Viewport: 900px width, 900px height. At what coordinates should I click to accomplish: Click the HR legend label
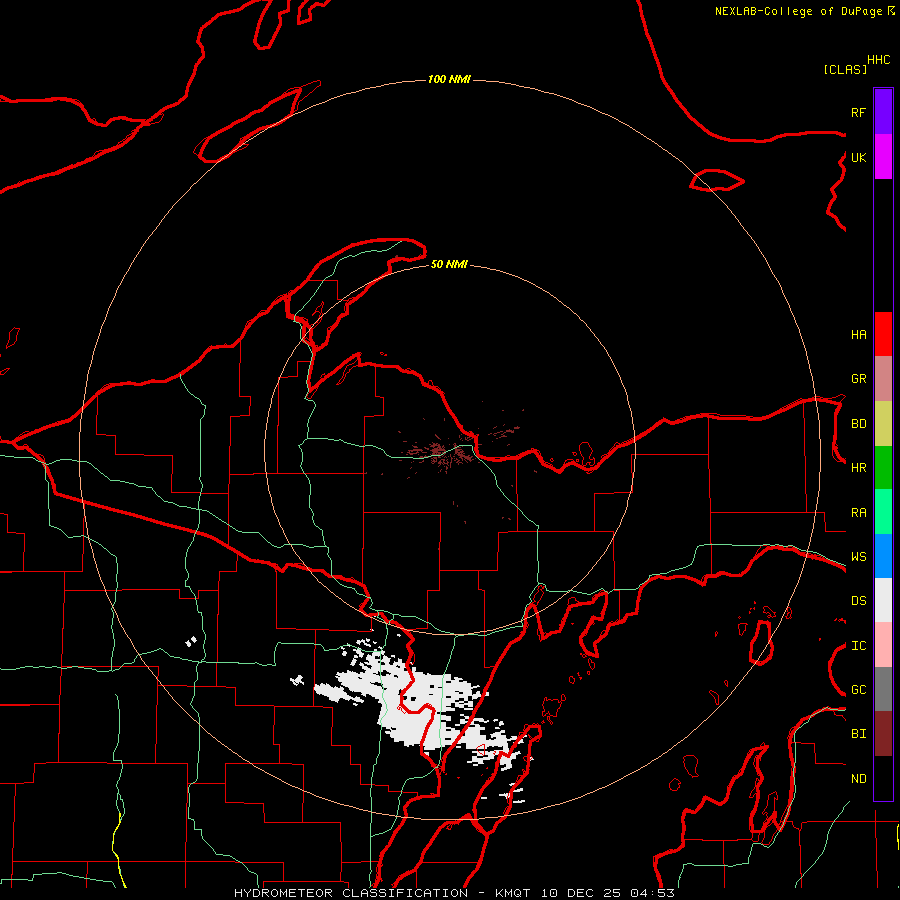point(858,468)
